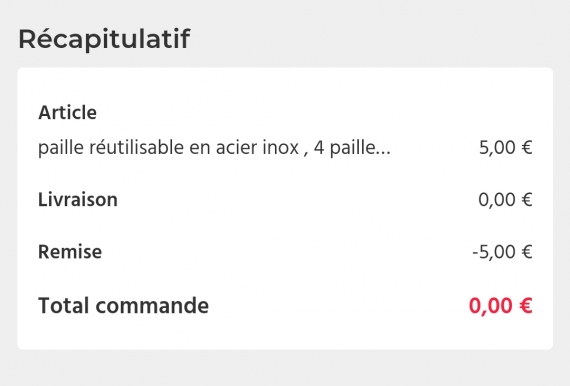Select the Livraison label
The width and height of the screenshot is (570, 386).
pyautogui.click(x=78, y=200)
